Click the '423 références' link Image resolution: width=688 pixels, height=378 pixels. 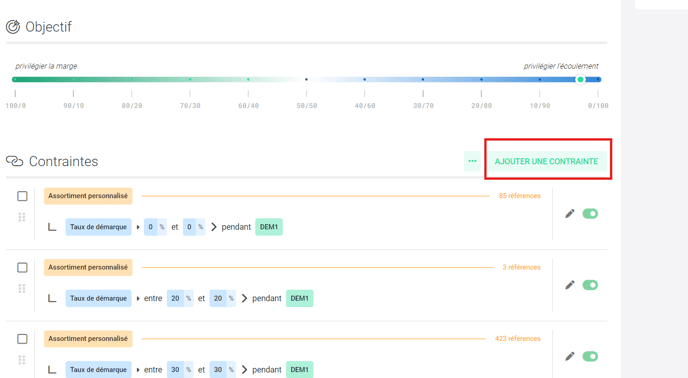pyautogui.click(x=518, y=339)
